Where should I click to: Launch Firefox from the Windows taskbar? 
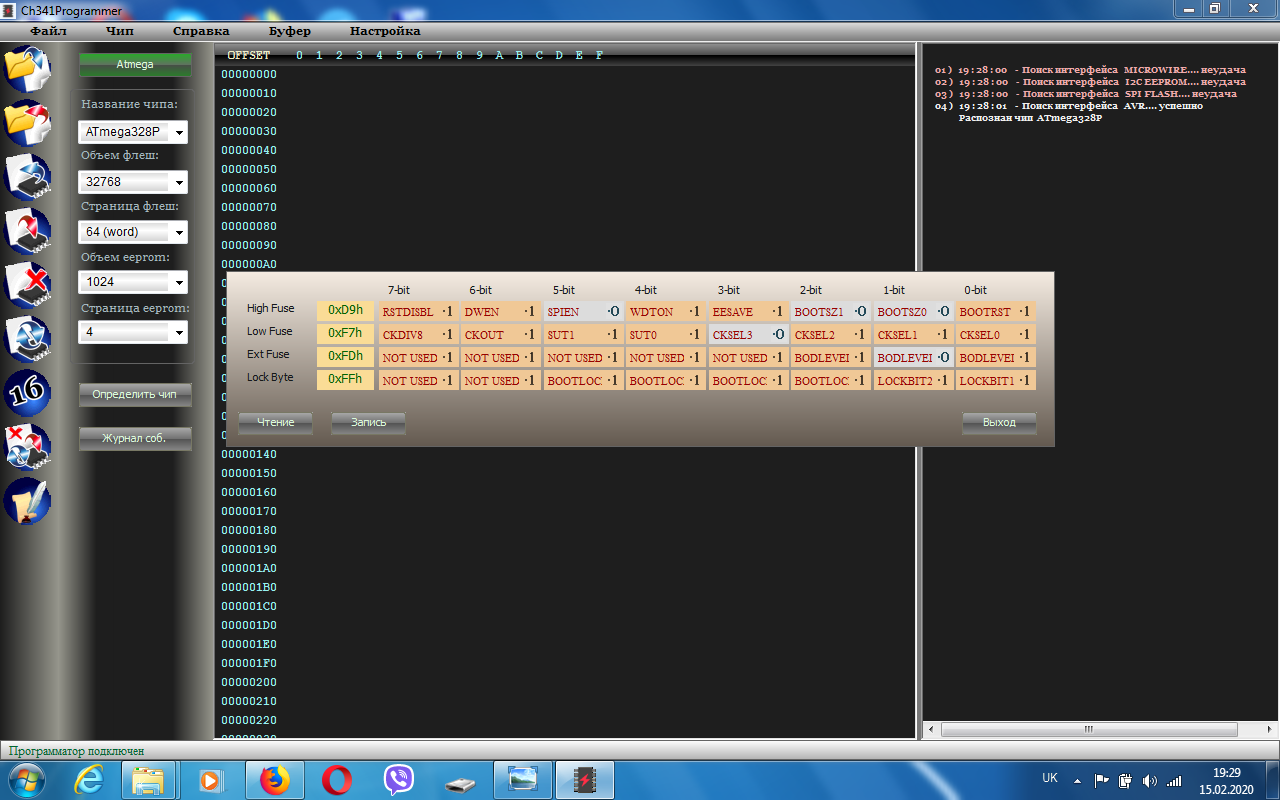[x=273, y=779]
